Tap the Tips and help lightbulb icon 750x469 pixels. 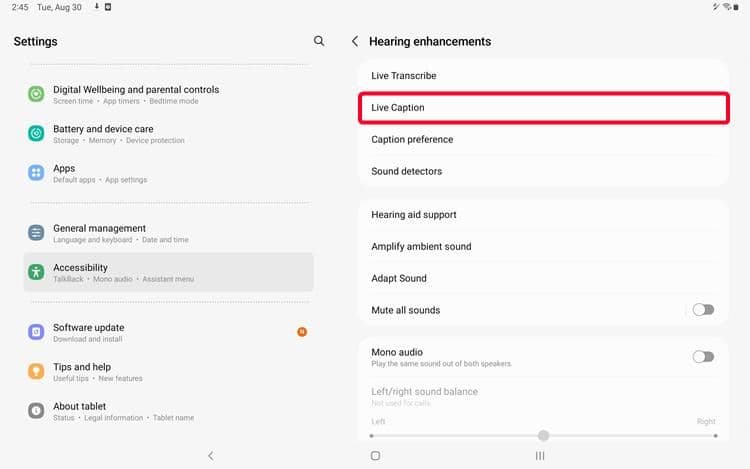tap(36, 371)
